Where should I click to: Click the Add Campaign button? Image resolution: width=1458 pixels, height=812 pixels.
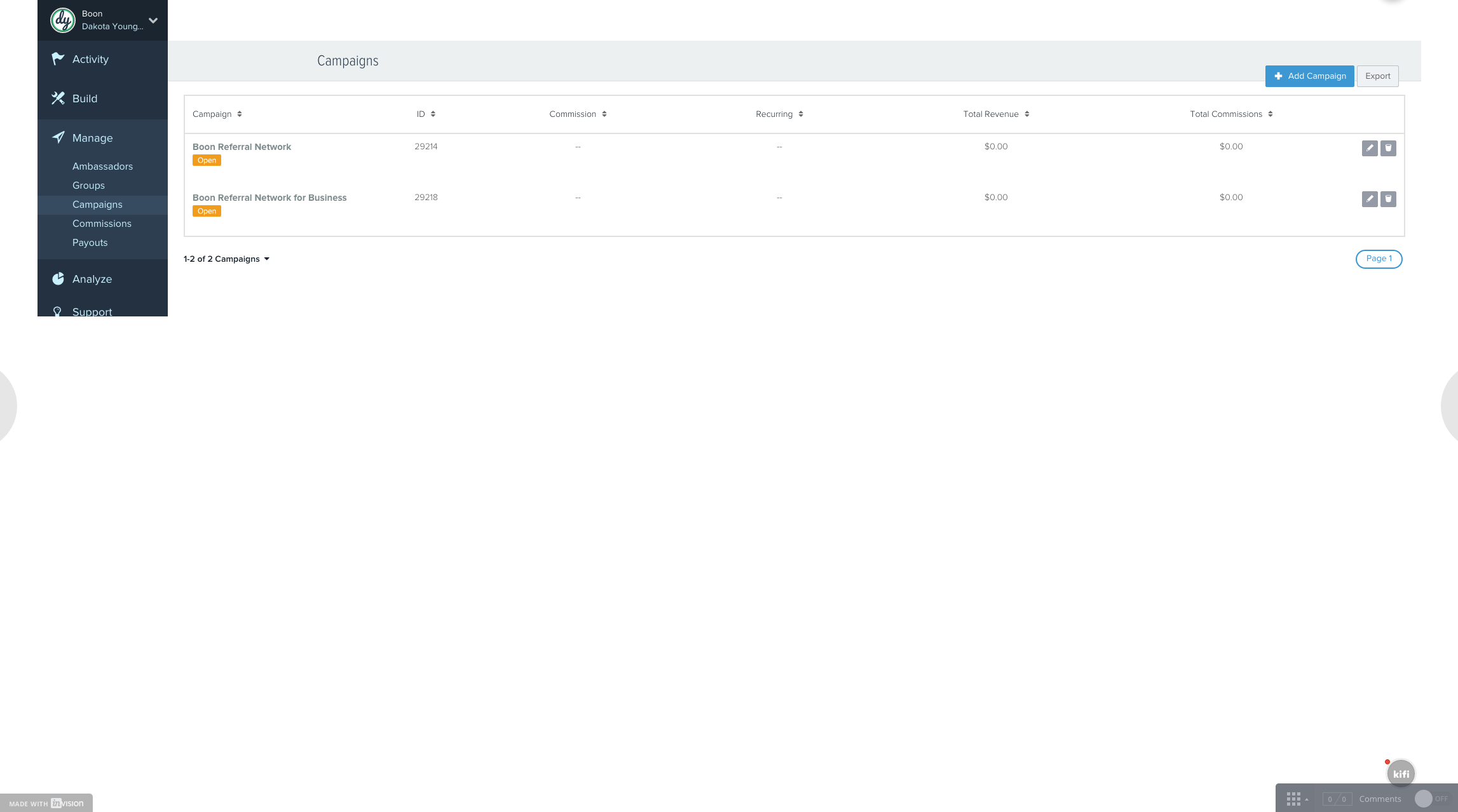[x=1309, y=76]
